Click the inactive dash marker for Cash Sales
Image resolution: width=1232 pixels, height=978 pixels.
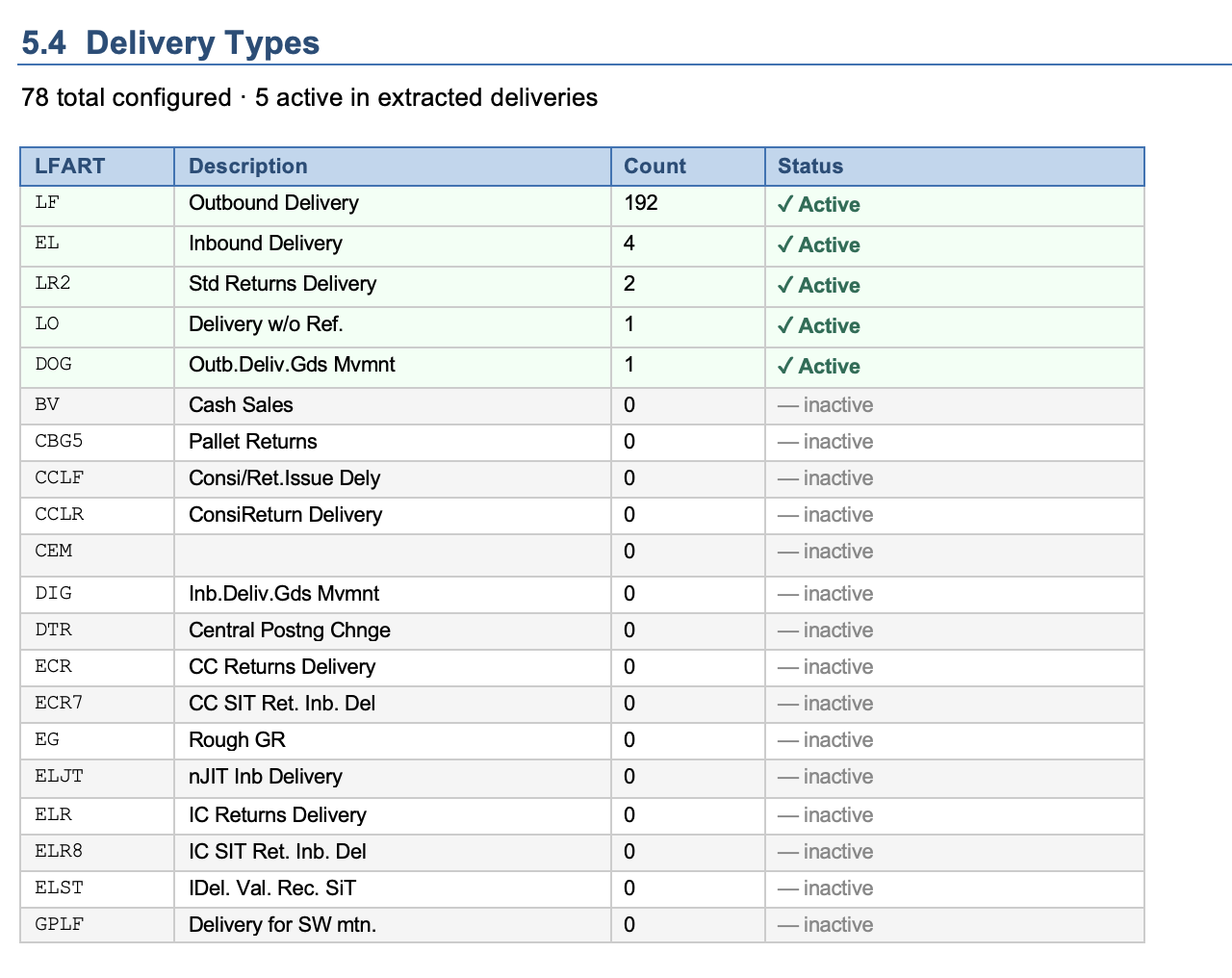click(x=824, y=405)
